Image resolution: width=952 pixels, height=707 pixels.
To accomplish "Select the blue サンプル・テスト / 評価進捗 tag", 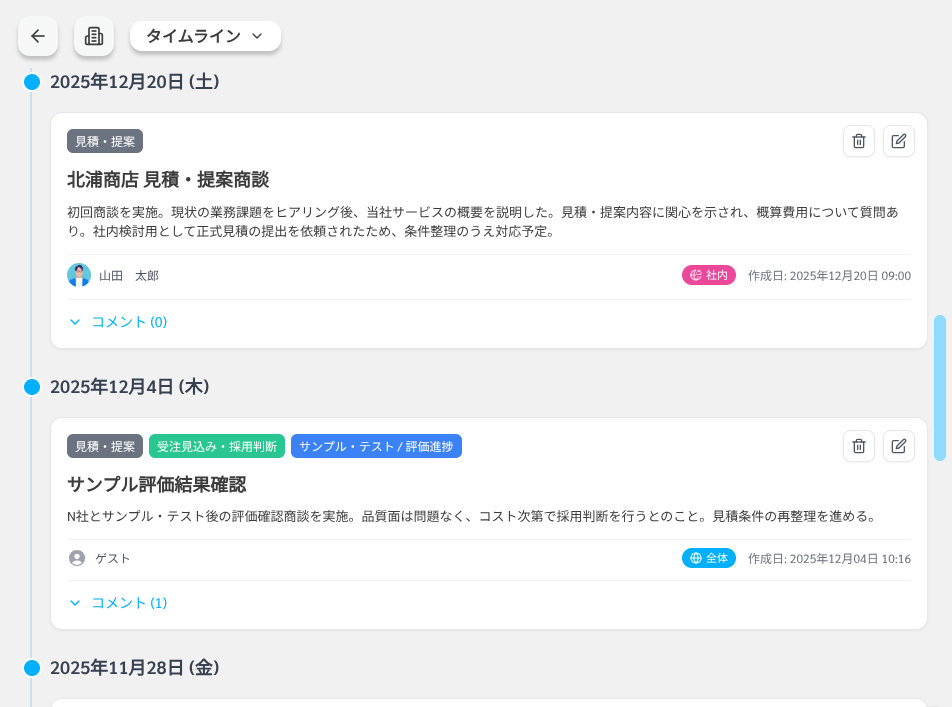I will (x=376, y=446).
